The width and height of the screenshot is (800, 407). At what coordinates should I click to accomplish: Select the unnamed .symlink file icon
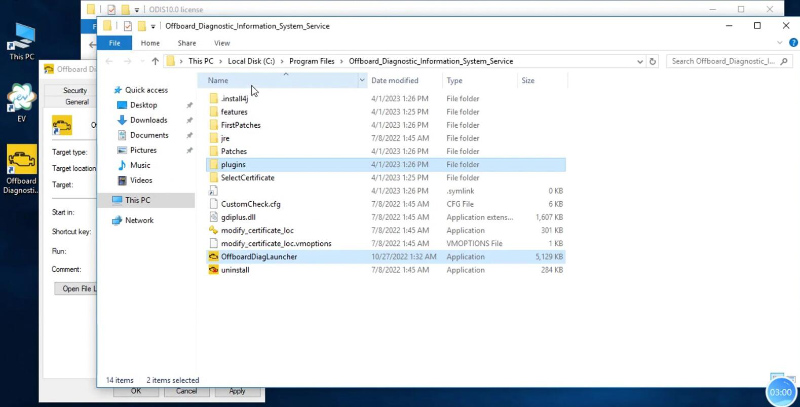coord(214,191)
